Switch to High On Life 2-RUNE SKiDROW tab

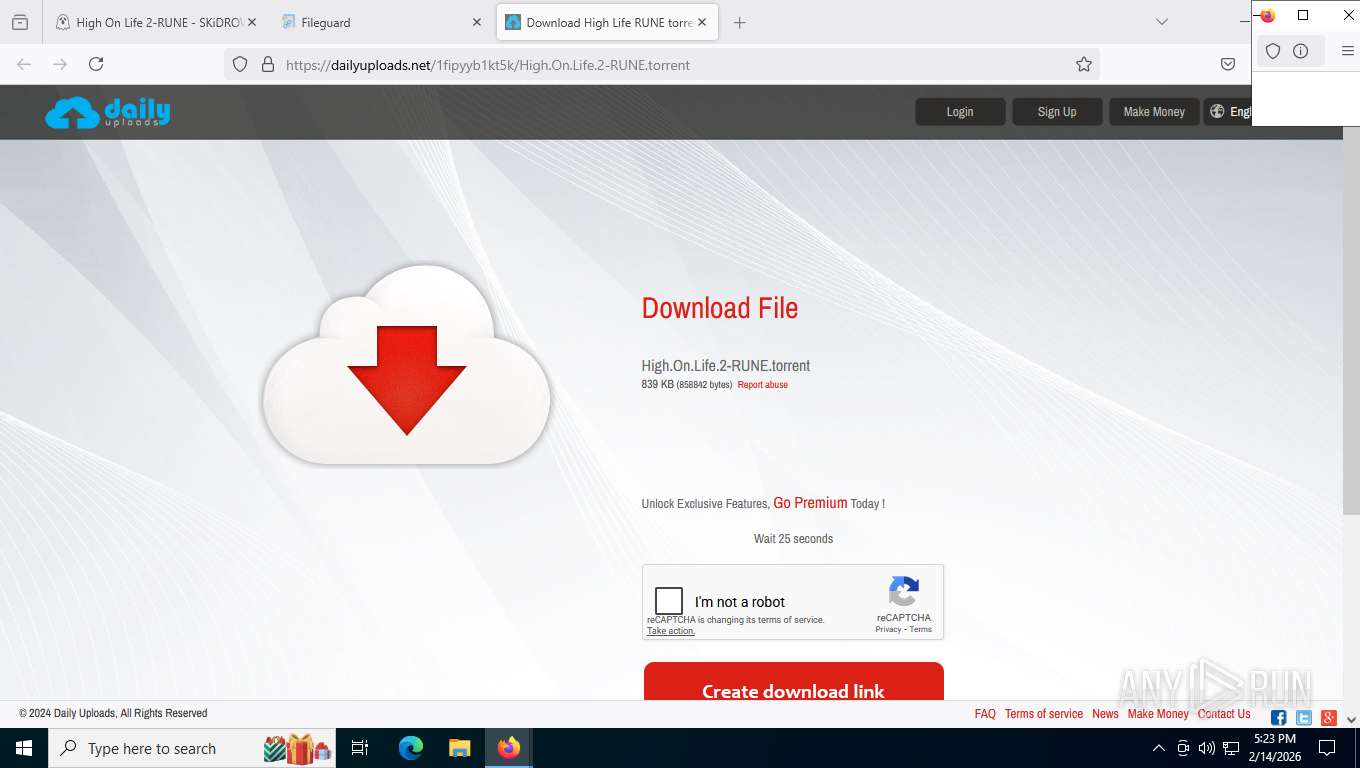(155, 22)
